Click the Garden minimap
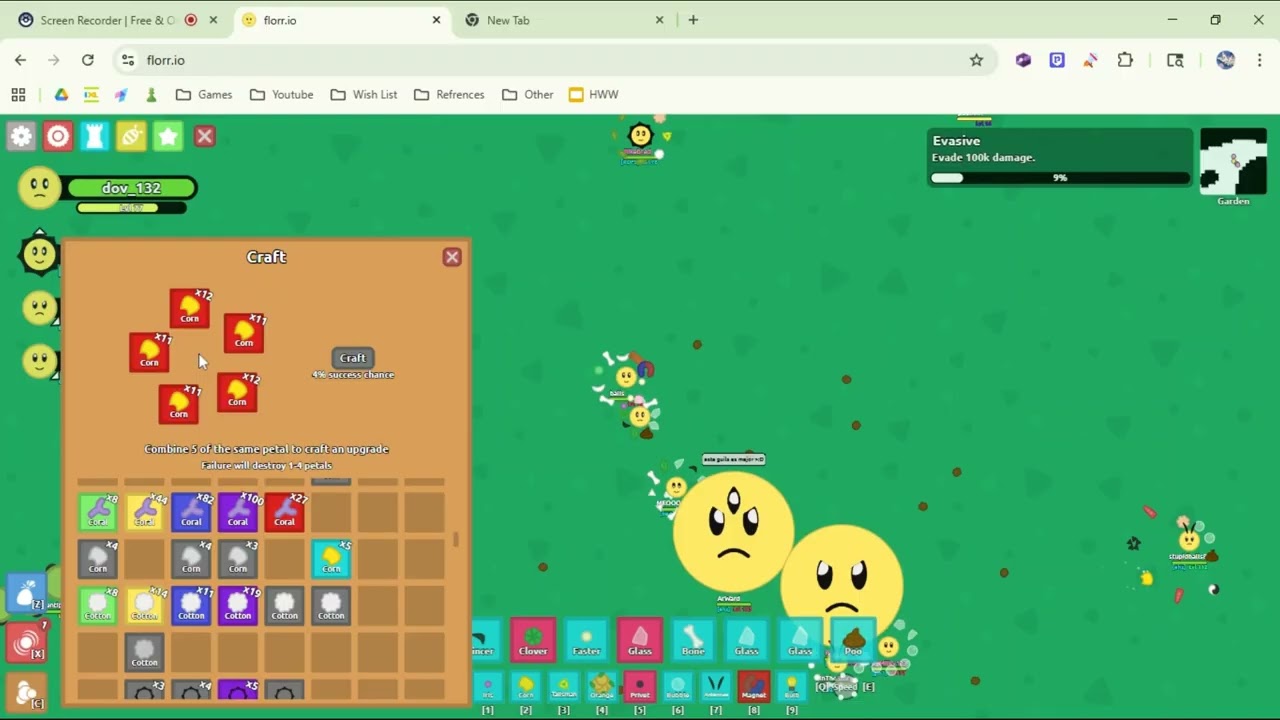The height and width of the screenshot is (720, 1280). pyautogui.click(x=1233, y=161)
